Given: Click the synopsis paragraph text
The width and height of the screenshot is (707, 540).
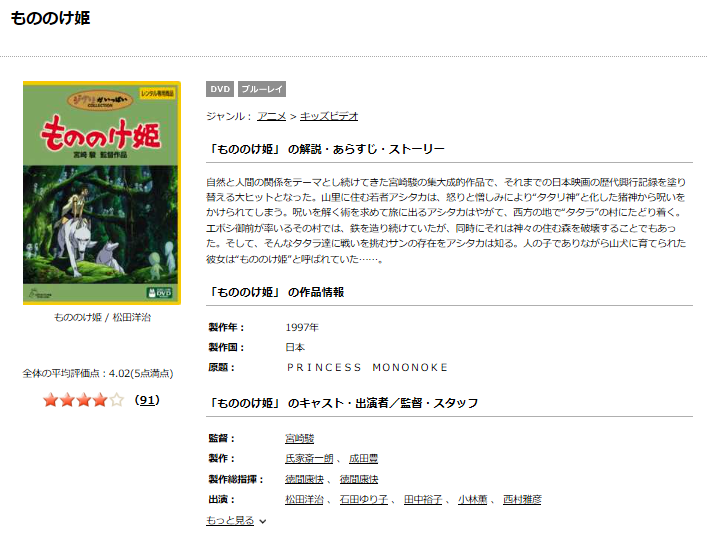Looking at the screenshot, I should [446, 220].
